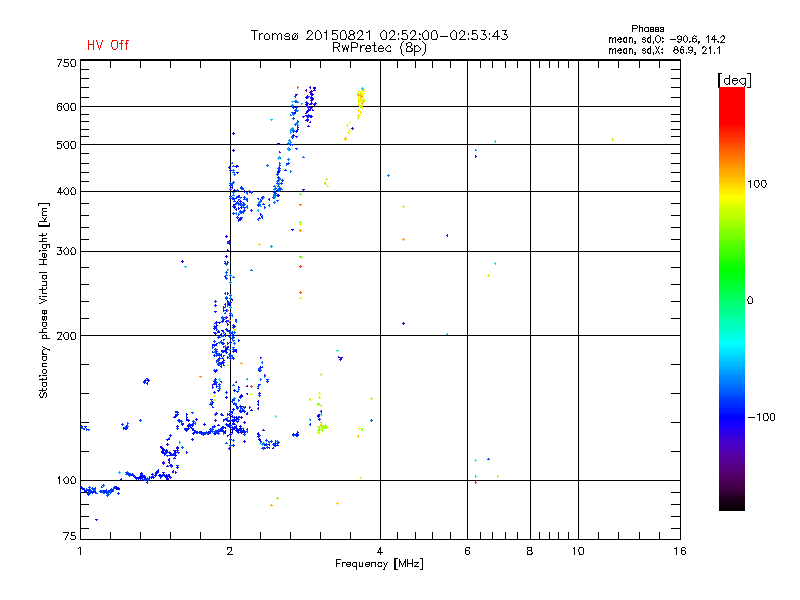Click the y-axis '600' tick label
The image size is (800, 600).
click(66, 107)
